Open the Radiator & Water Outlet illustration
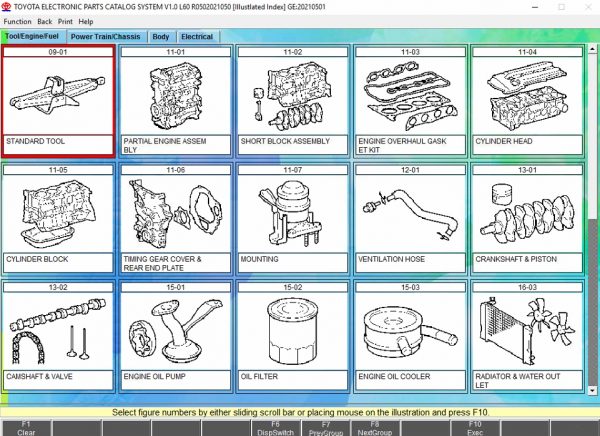The height and width of the screenshot is (436, 600). pos(527,331)
